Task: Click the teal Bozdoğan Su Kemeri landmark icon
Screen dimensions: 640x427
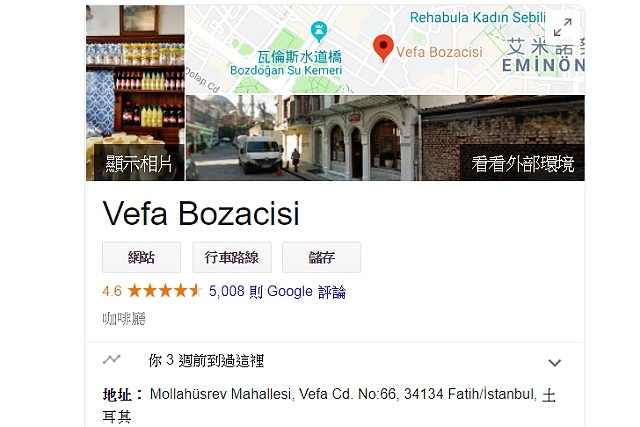Action: coord(319,31)
